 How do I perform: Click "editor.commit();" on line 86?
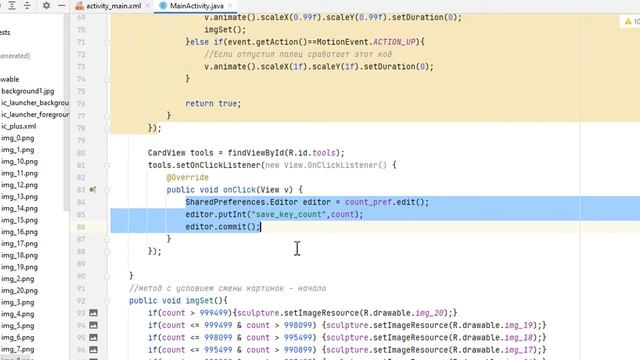tap(222, 227)
